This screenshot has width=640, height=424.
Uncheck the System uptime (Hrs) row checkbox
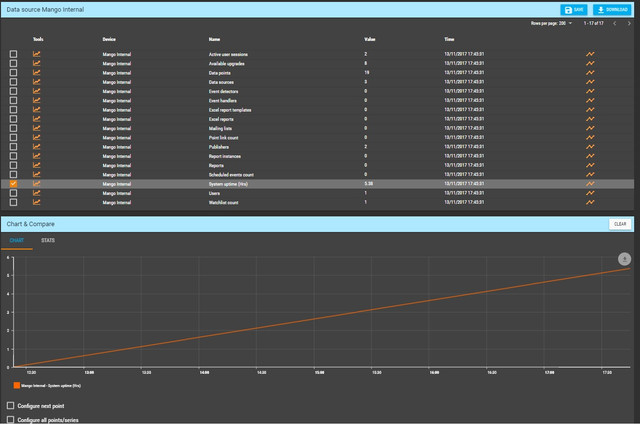point(13,184)
